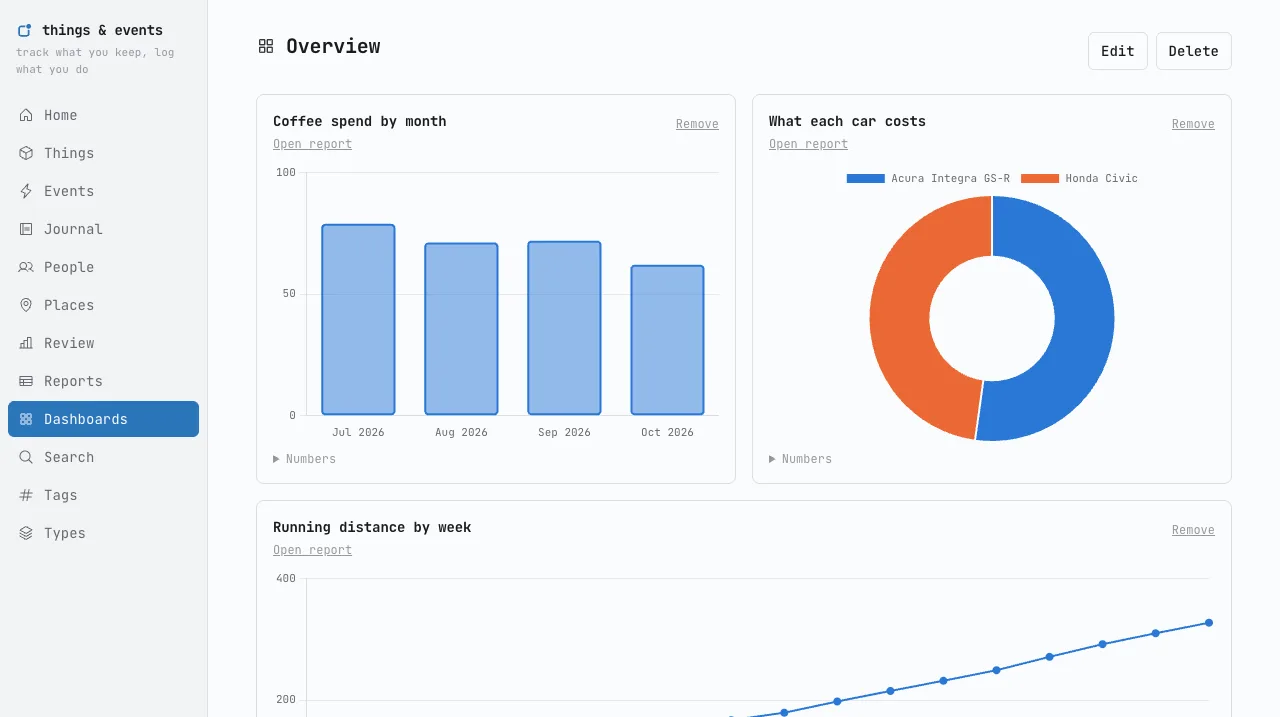Viewport: 1280px width, 717px height.
Task: Click the People icon in sidebar
Action: pos(26,267)
